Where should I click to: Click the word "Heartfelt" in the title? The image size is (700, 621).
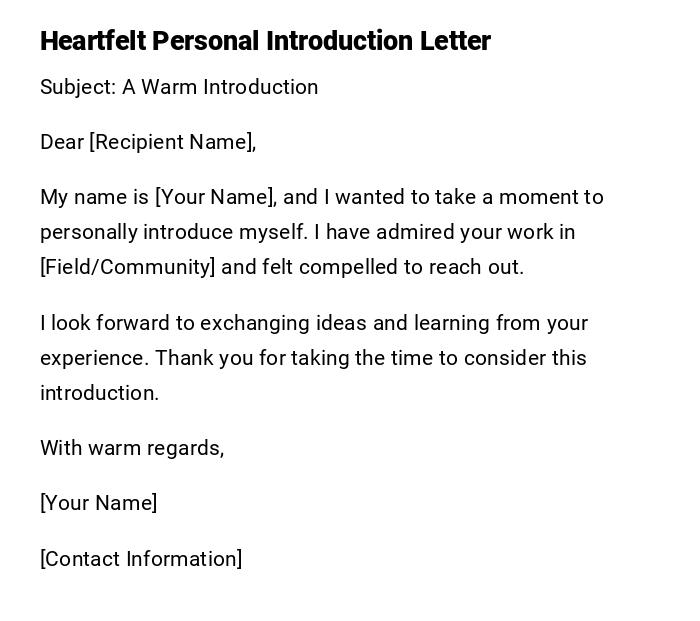93,41
